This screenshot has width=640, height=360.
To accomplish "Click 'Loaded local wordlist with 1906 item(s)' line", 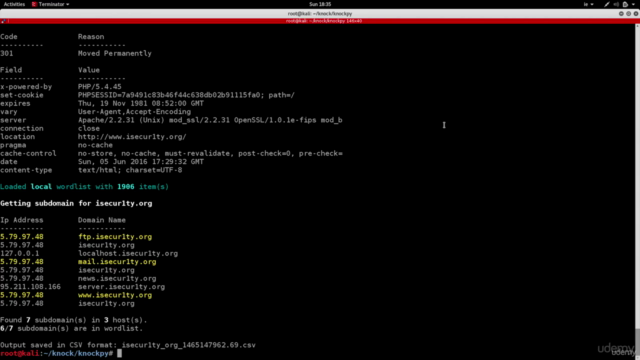I will pos(84,187).
